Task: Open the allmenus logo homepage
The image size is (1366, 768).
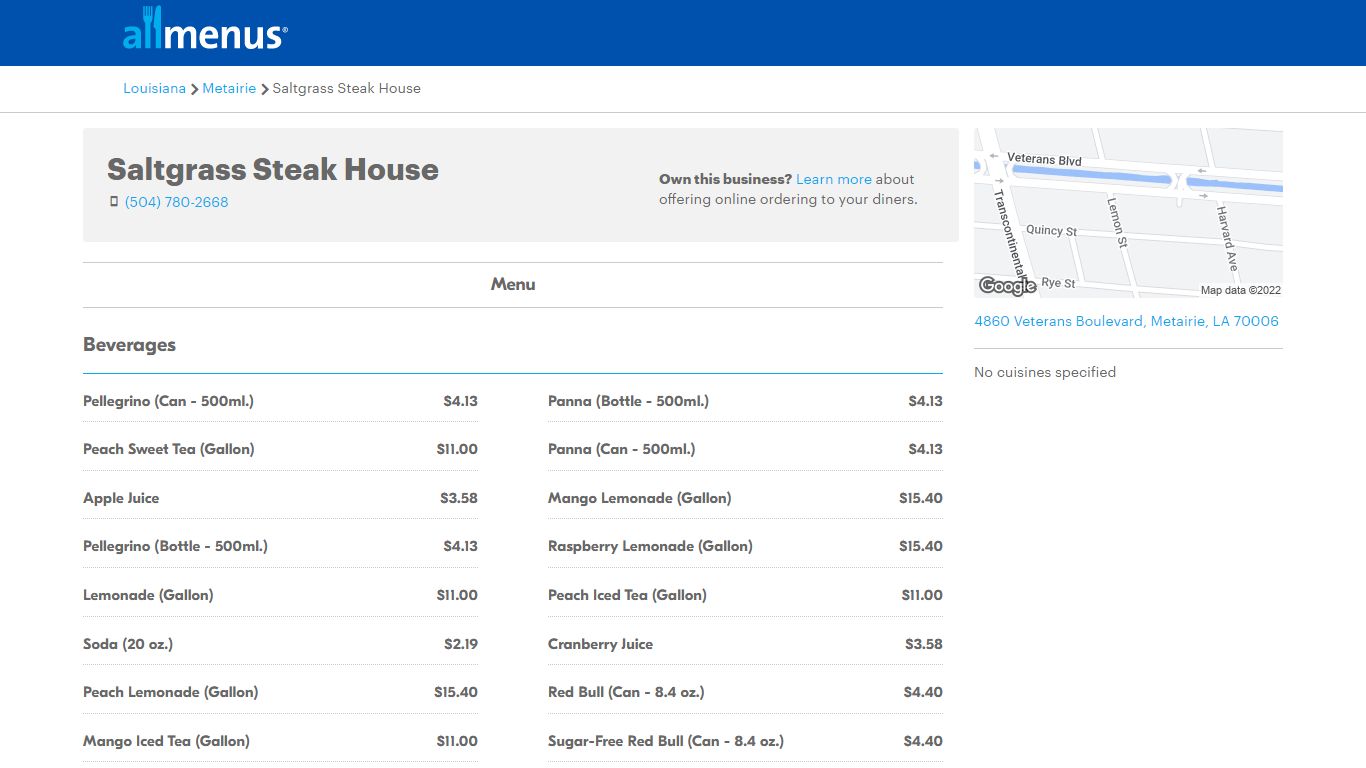Action: (205, 29)
